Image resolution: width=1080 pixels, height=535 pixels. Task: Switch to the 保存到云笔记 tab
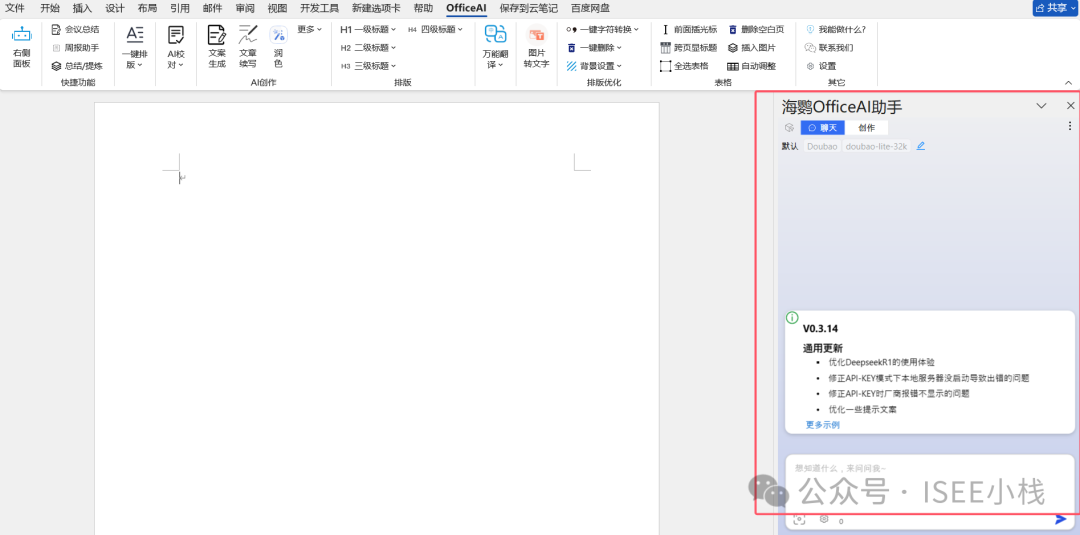point(528,8)
